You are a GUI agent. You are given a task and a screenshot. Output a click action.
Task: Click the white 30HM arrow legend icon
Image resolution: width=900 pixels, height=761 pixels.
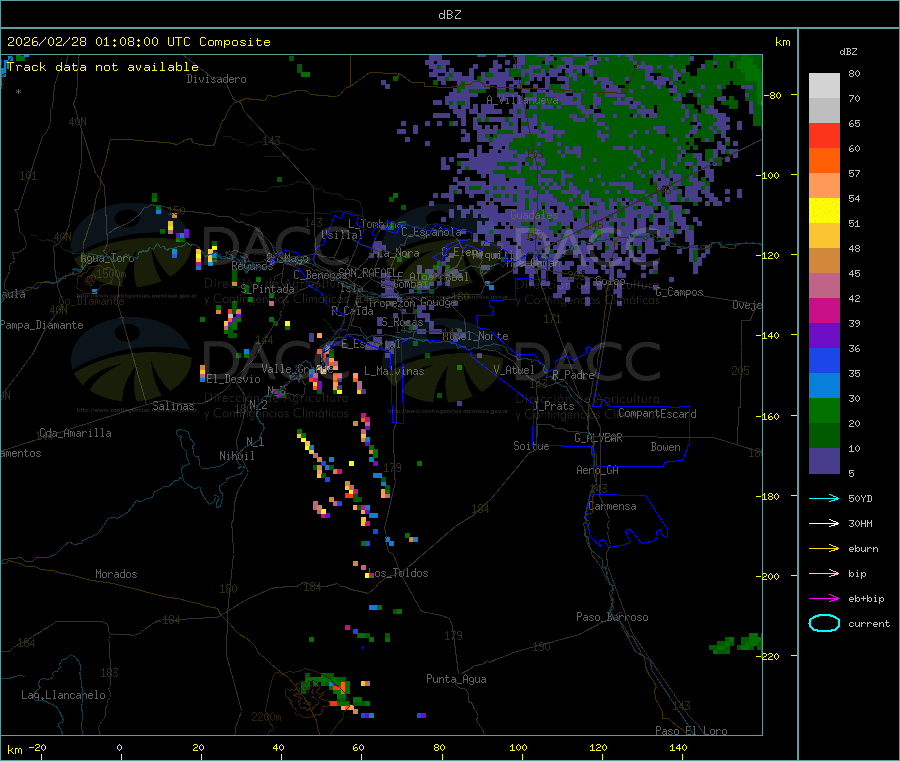pyautogui.click(x=824, y=523)
